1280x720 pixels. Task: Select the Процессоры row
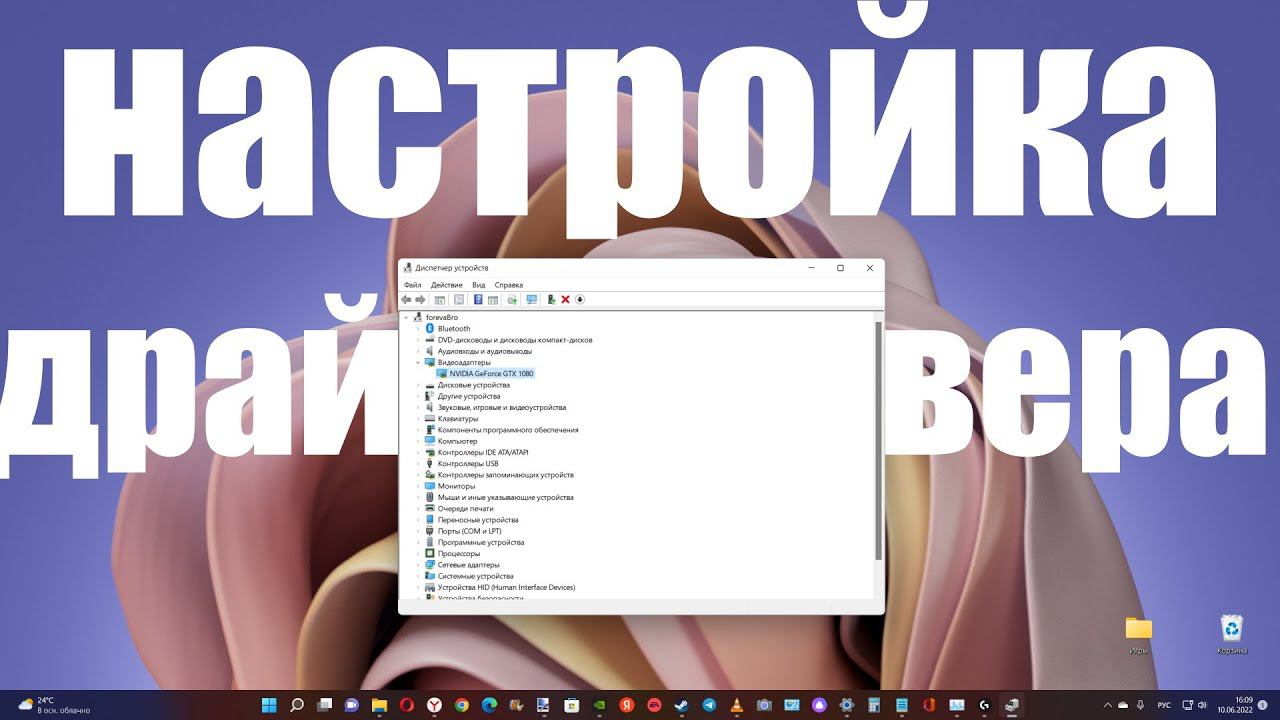pyautogui.click(x=452, y=553)
